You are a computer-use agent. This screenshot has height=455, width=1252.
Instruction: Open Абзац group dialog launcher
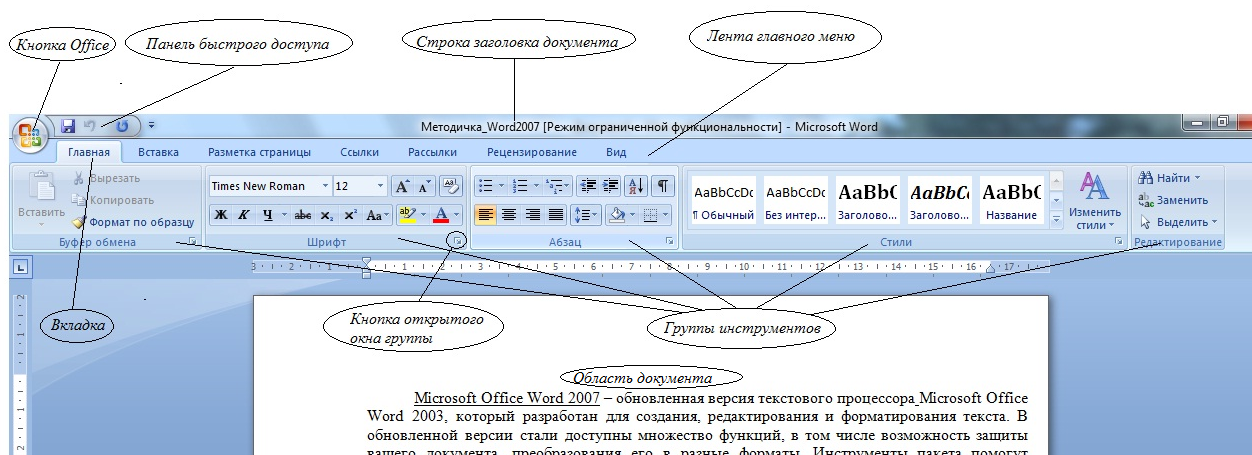point(668,242)
